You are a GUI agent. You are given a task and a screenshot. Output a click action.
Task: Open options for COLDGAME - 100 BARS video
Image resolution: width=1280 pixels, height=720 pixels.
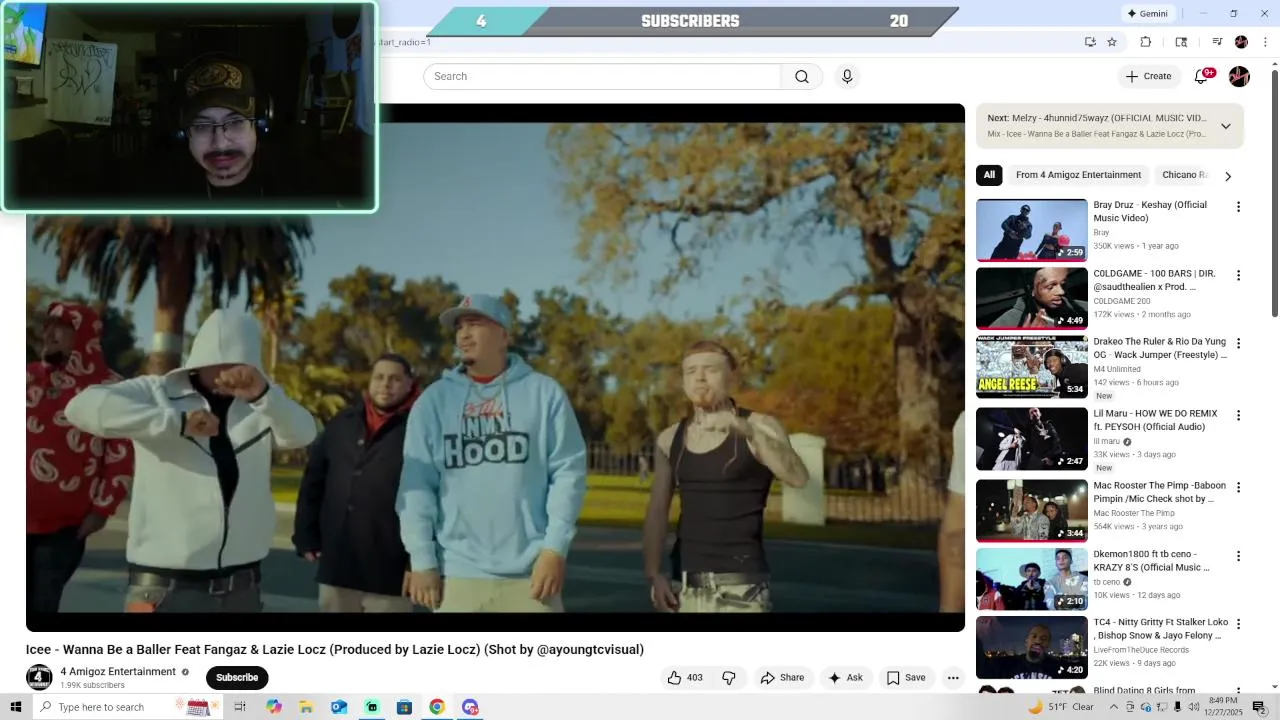pos(1238,275)
